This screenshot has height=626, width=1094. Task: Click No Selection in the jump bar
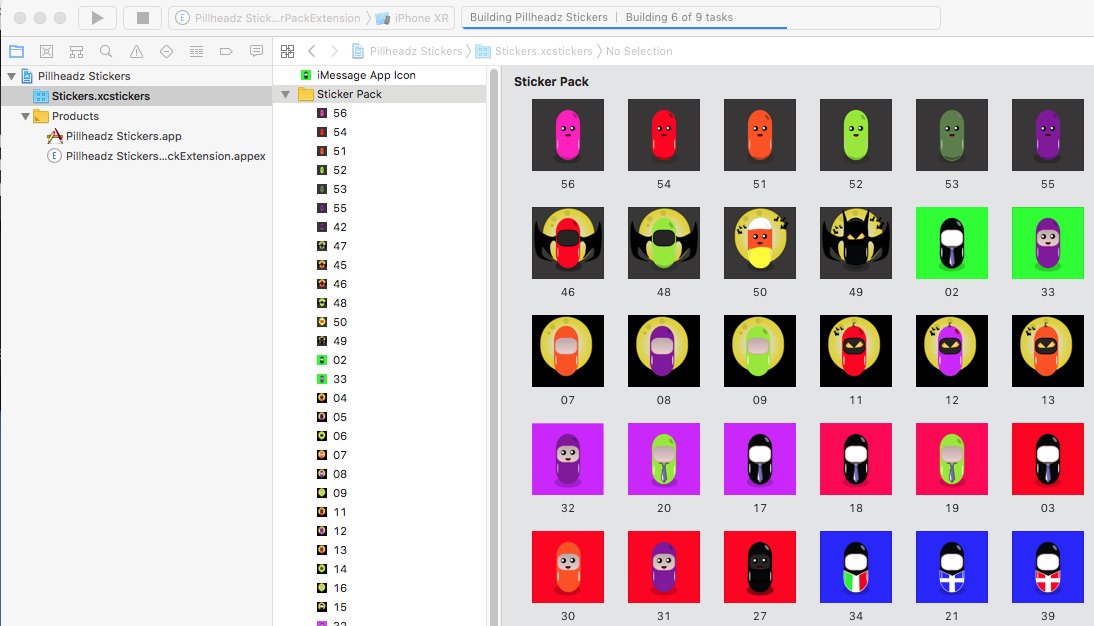pyautogui.click(x=639, y=51)
